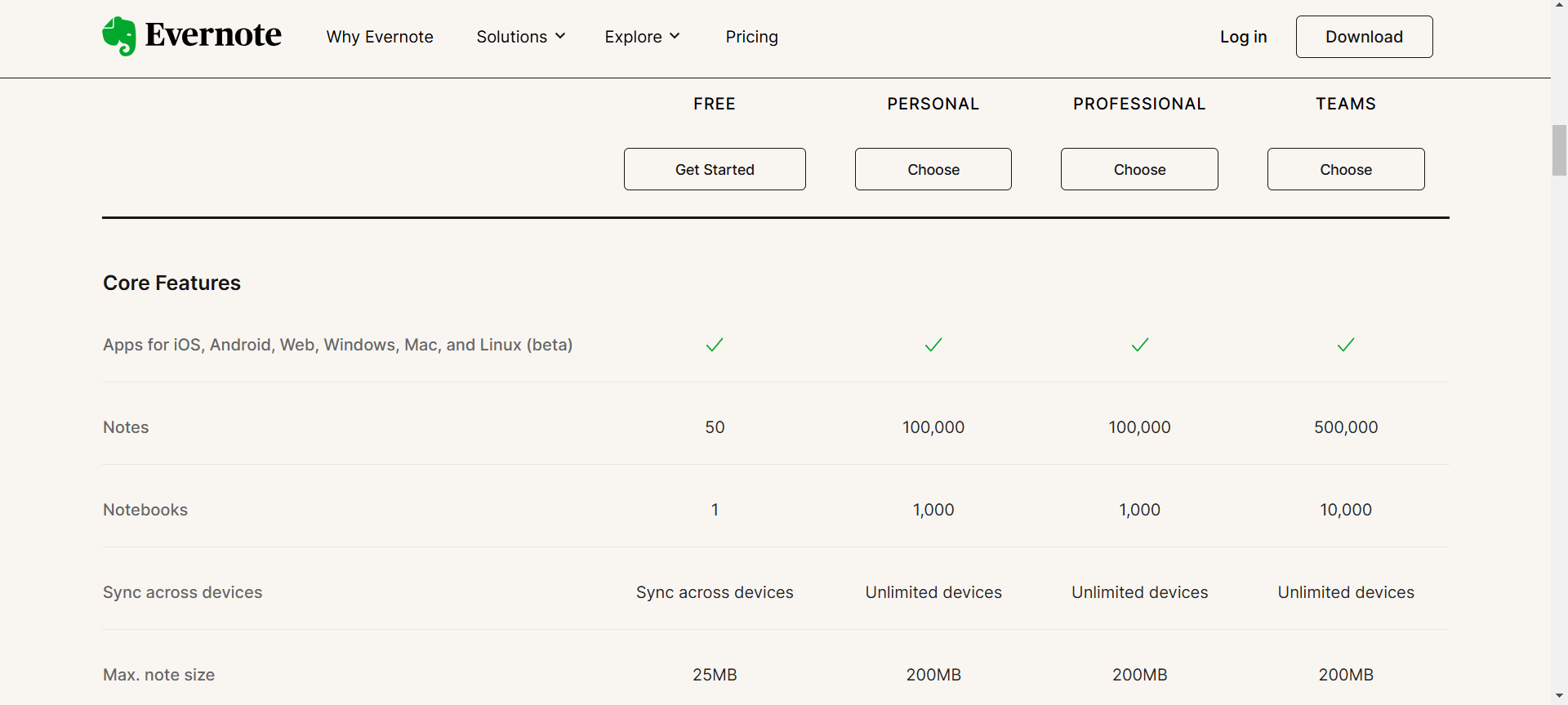Screen dimensions: 1568x705
Task: Click the Free plan 25MB value
Action: (x=715, y=675)
